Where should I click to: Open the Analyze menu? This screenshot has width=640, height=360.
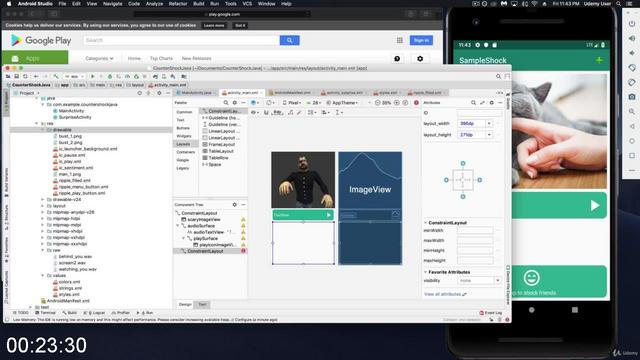[154, 4]
